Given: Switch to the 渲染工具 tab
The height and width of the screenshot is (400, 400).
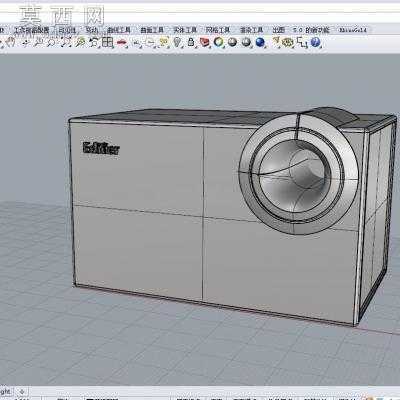Looking at the screenshot, I should point(251,30).
